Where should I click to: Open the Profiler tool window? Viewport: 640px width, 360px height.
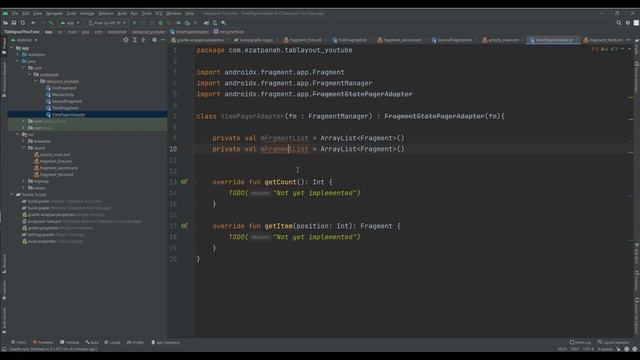coord(136,342)
